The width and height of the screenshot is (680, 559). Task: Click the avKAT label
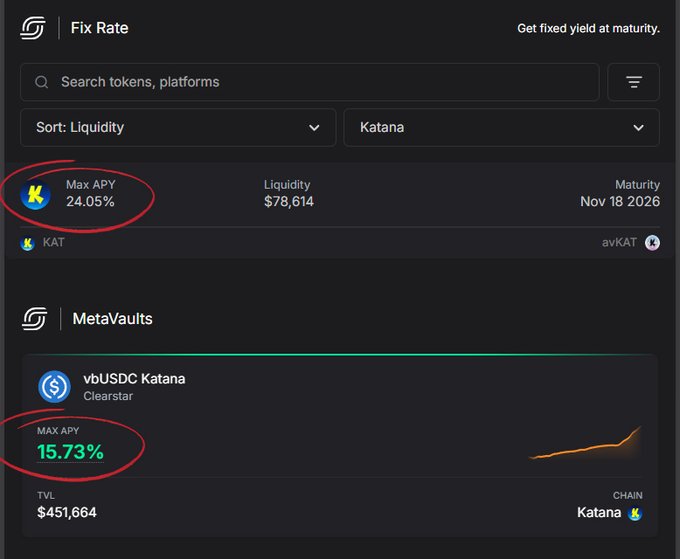pyautogui.click(x=619, y=242)
